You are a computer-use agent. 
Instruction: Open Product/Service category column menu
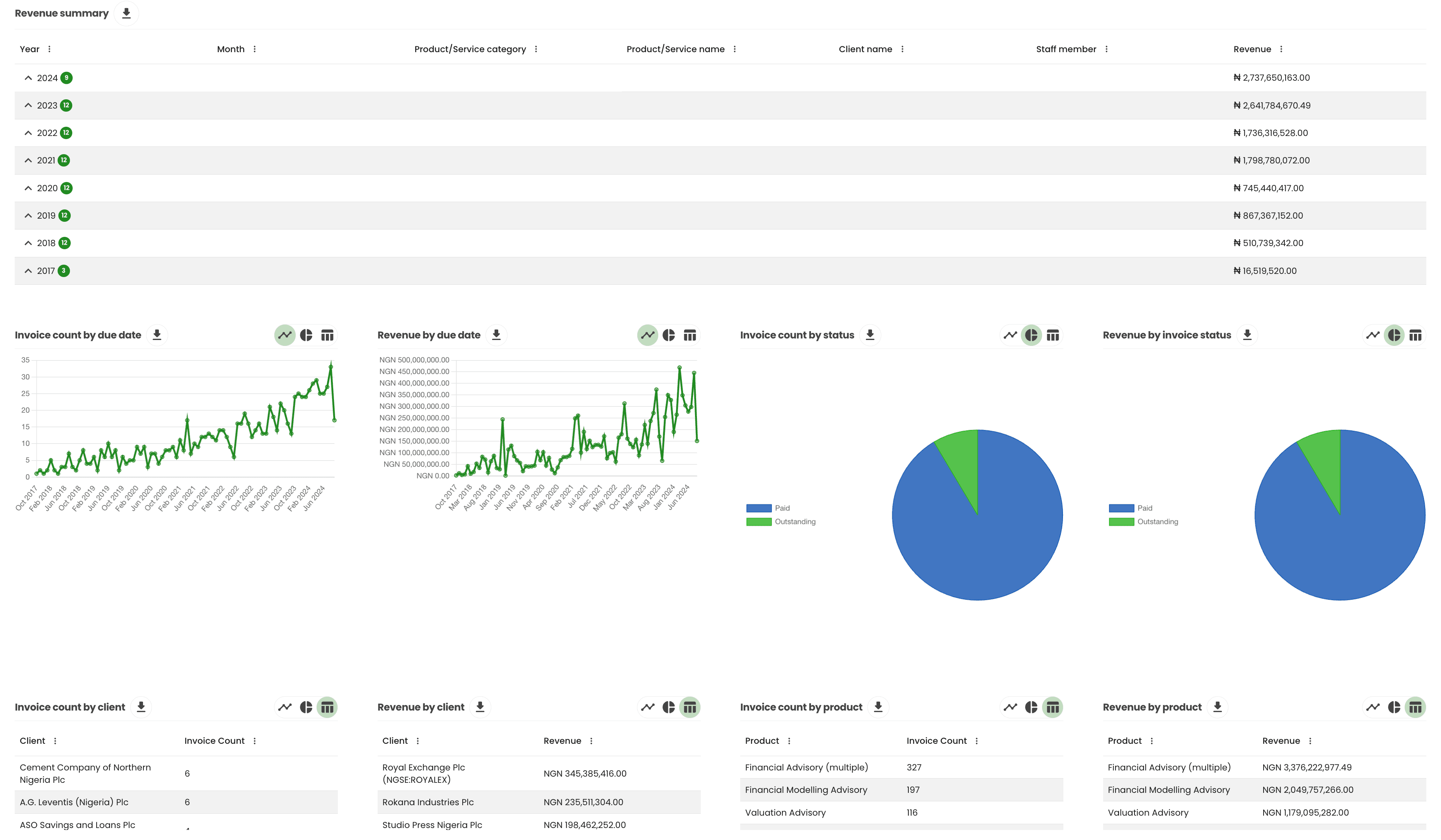(536, 49)
